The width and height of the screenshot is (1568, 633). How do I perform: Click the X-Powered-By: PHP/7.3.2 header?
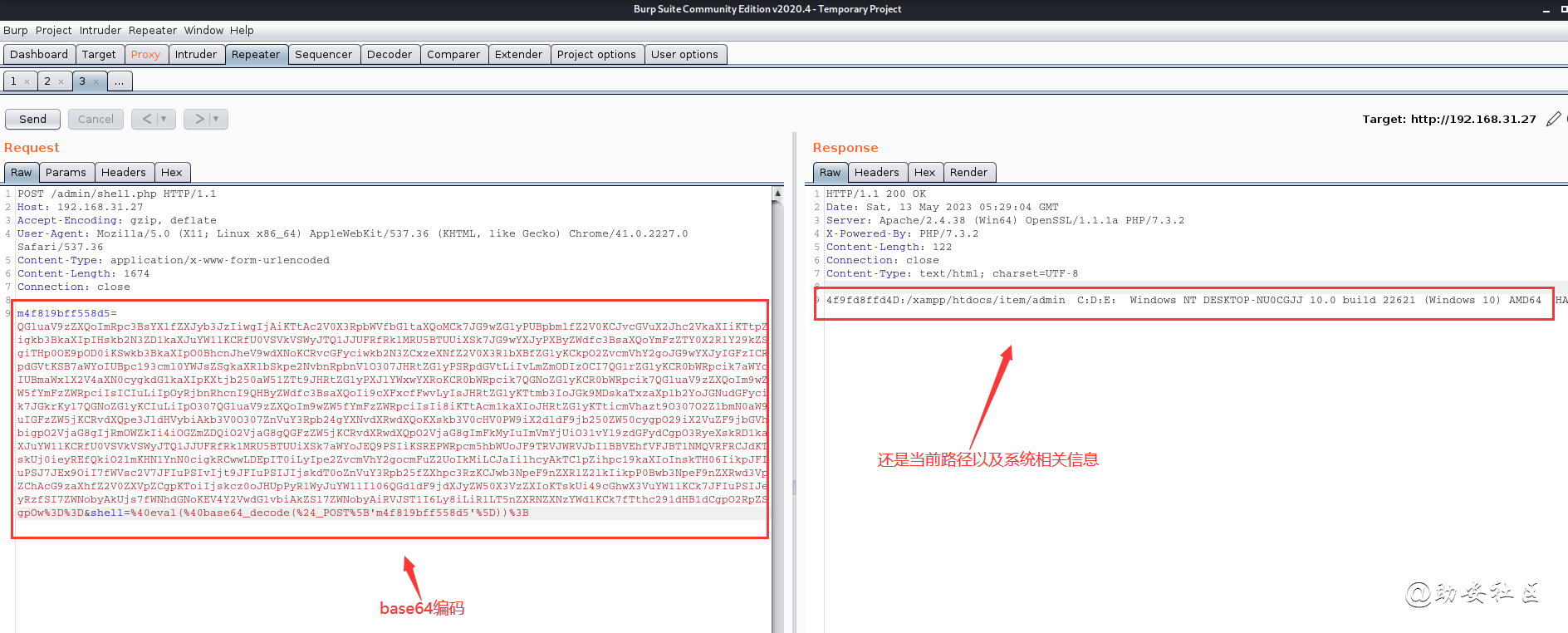[x=903, y=233]
